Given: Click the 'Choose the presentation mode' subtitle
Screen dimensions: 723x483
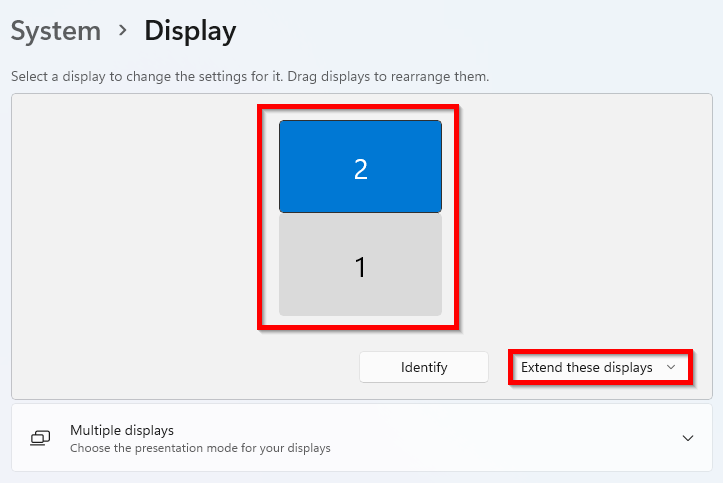Looking at the screenshot, I should point(200,448).
